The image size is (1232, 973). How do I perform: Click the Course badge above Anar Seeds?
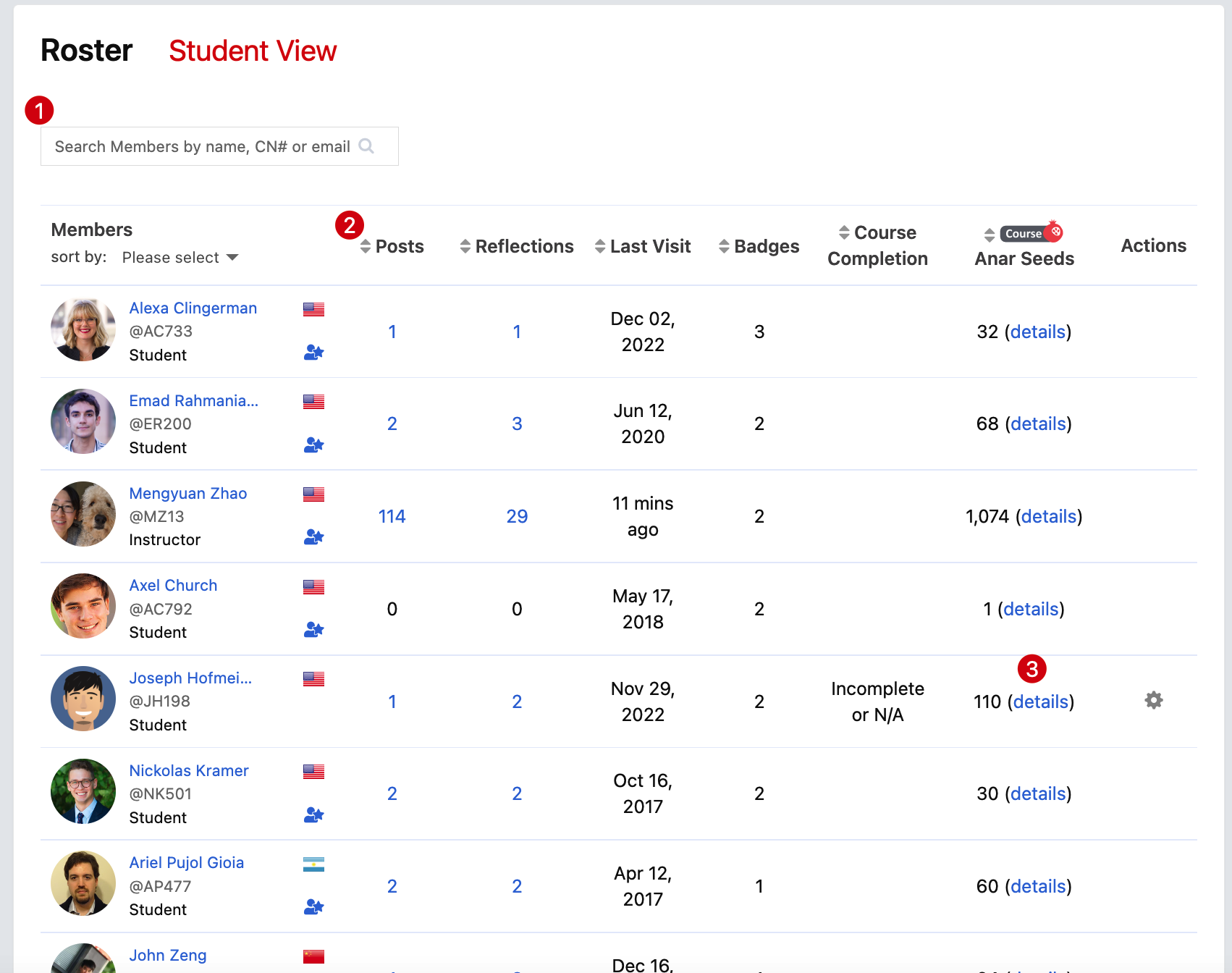[1031, 232]
